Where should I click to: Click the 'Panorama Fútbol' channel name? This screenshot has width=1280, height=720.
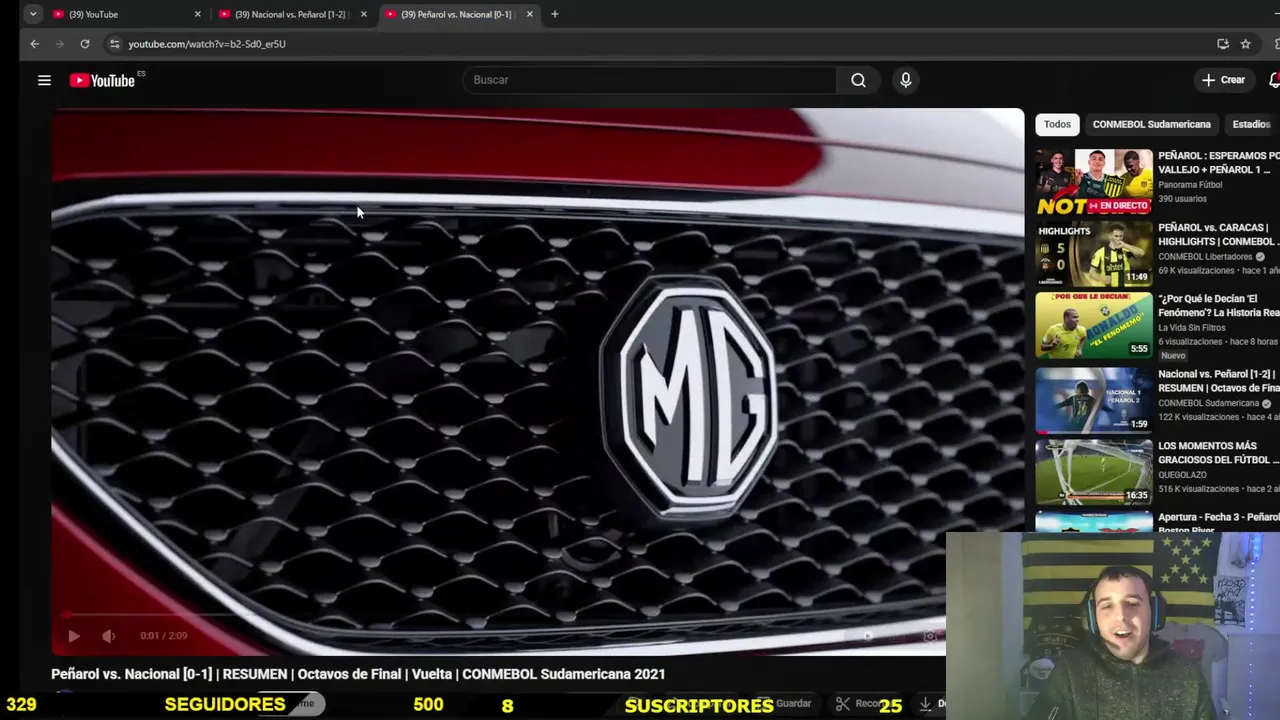coord(1190,185)
